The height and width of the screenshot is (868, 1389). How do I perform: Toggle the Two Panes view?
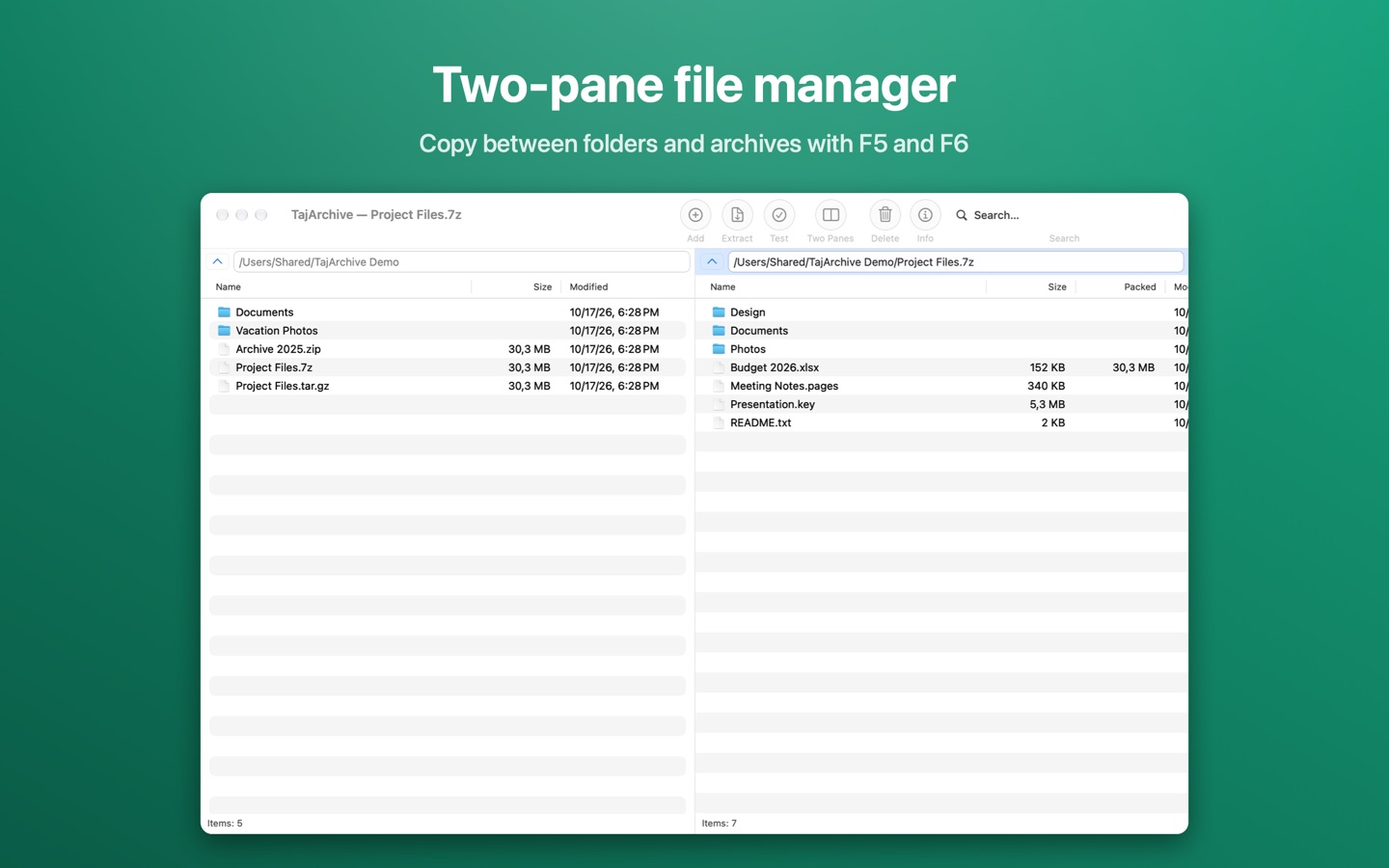[831, 215]
